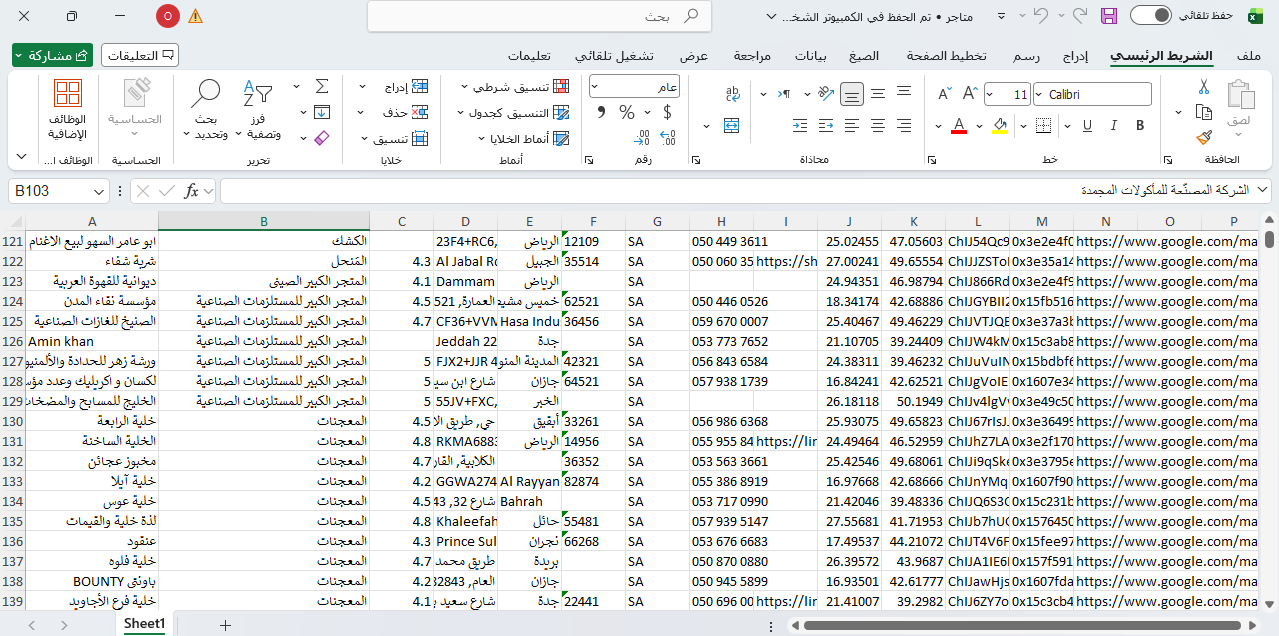1279x636 pixels.
Task: Expand Format as Table (التنسيق كجدول) dropdown
Action: pyautogui.click(x=463, y=113)
